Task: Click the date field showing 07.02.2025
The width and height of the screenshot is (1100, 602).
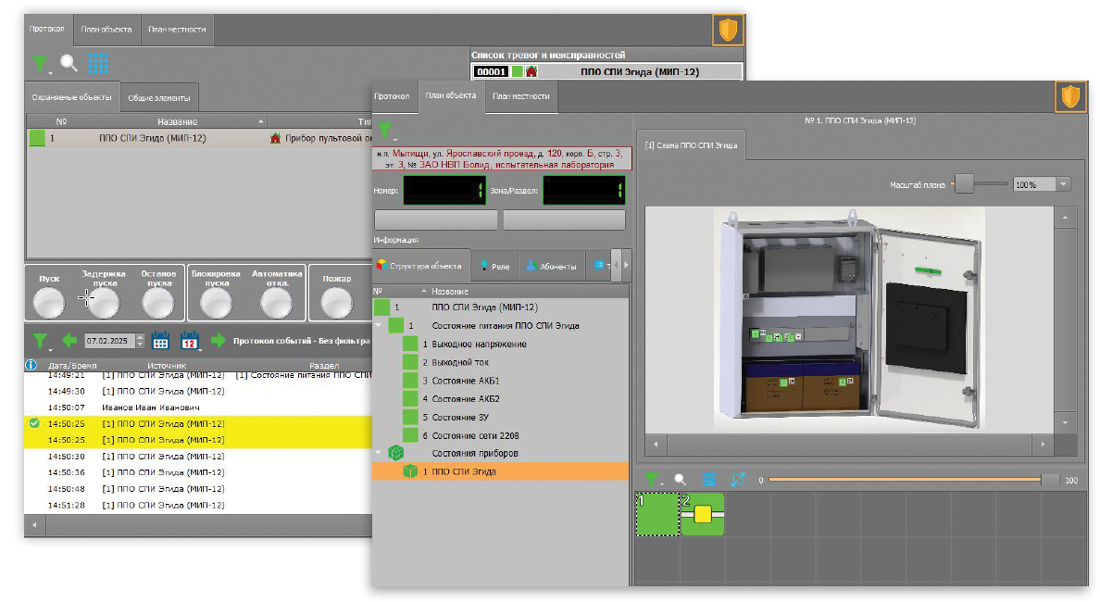Action: (109, 341)
